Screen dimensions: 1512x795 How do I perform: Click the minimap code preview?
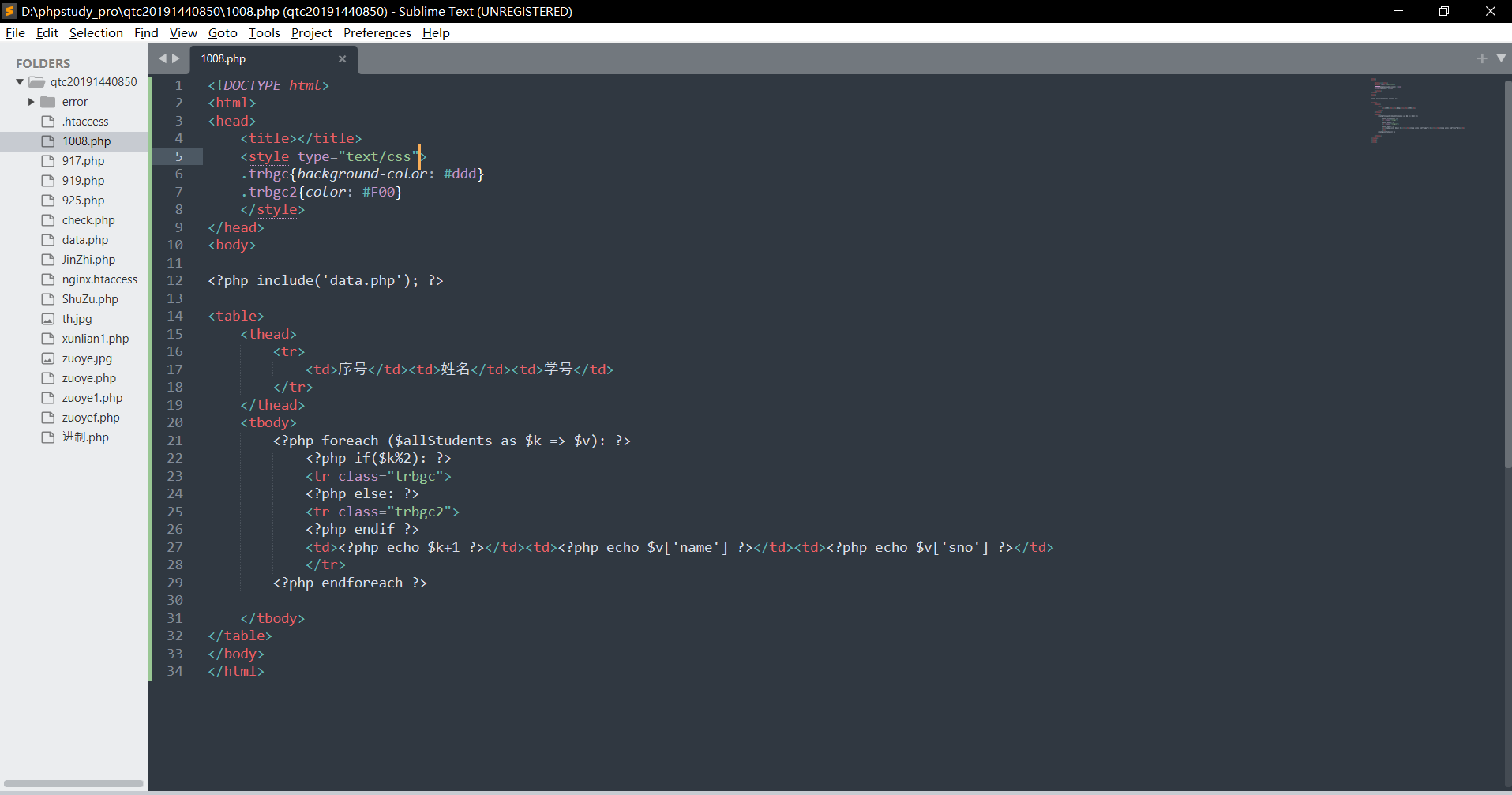point(1417,111)
